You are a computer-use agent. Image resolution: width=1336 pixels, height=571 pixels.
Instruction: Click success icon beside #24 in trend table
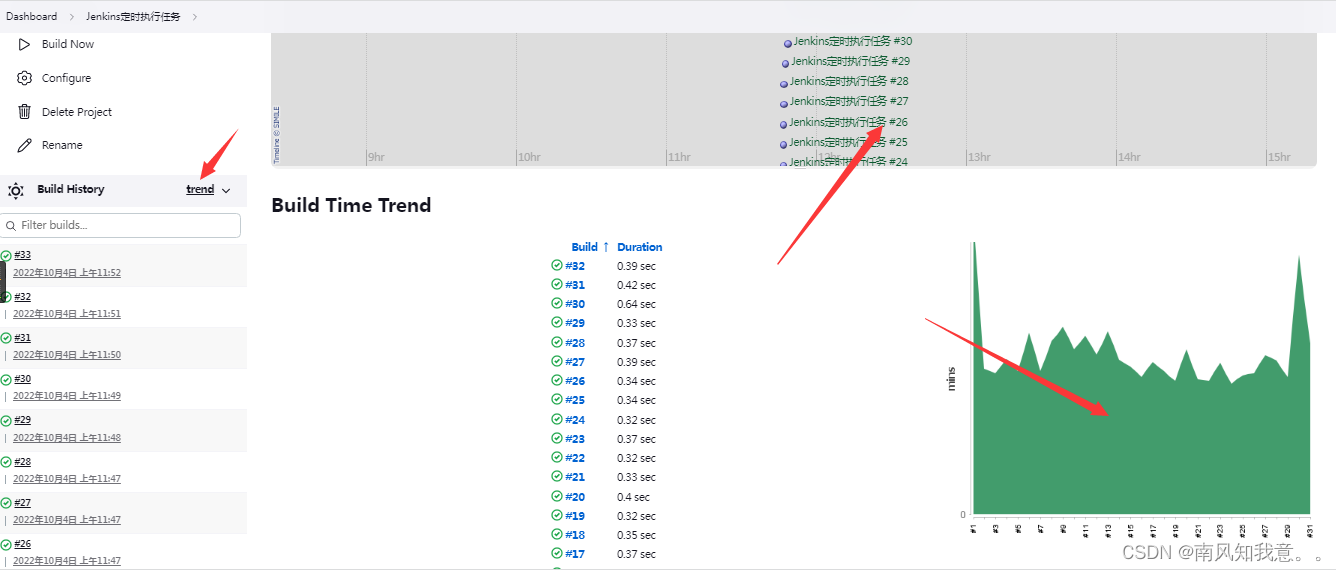[x=557, y=419]
